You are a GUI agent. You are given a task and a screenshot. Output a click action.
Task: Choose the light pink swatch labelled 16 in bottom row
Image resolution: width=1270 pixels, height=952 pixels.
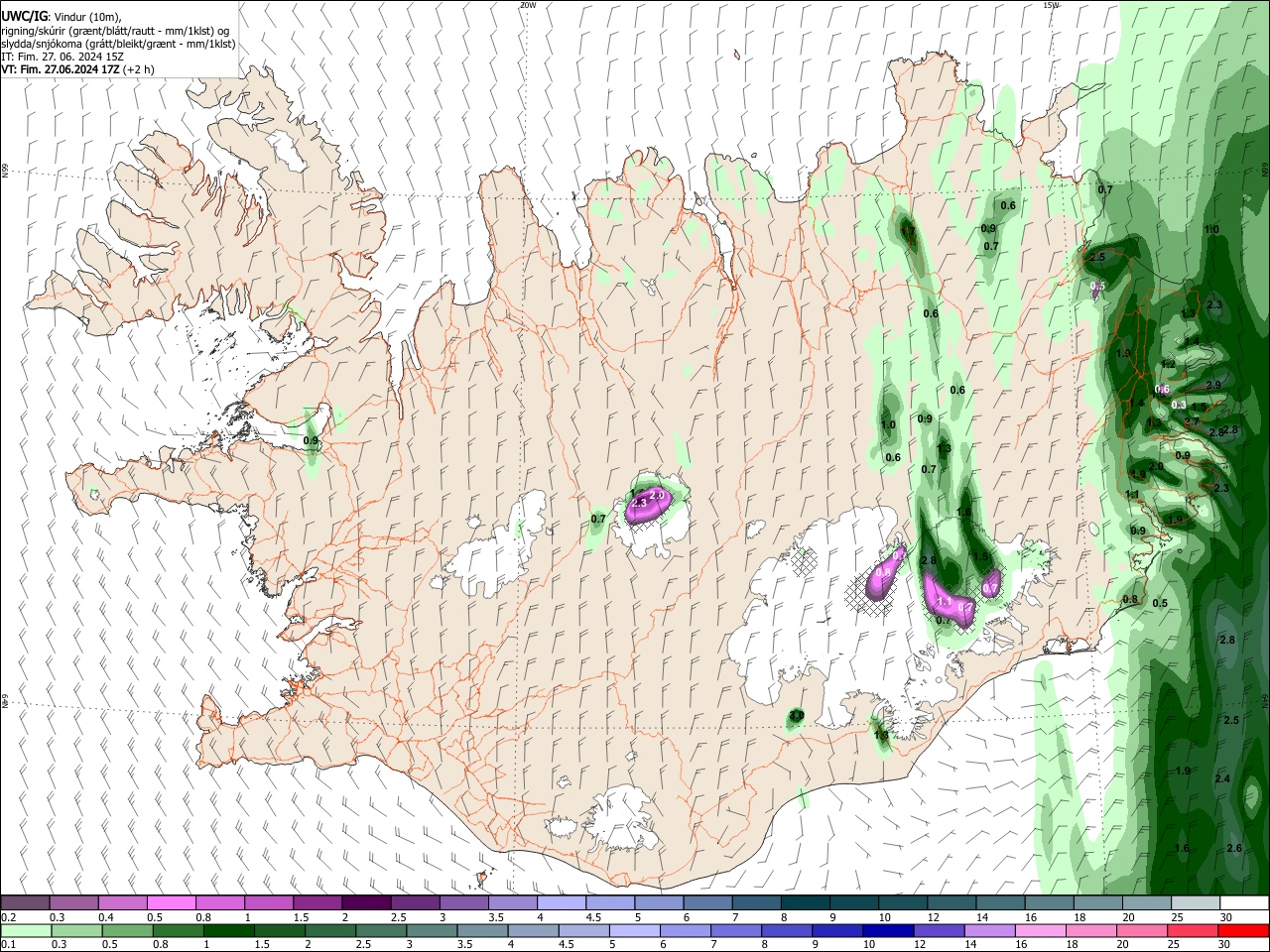point(1040,930)
